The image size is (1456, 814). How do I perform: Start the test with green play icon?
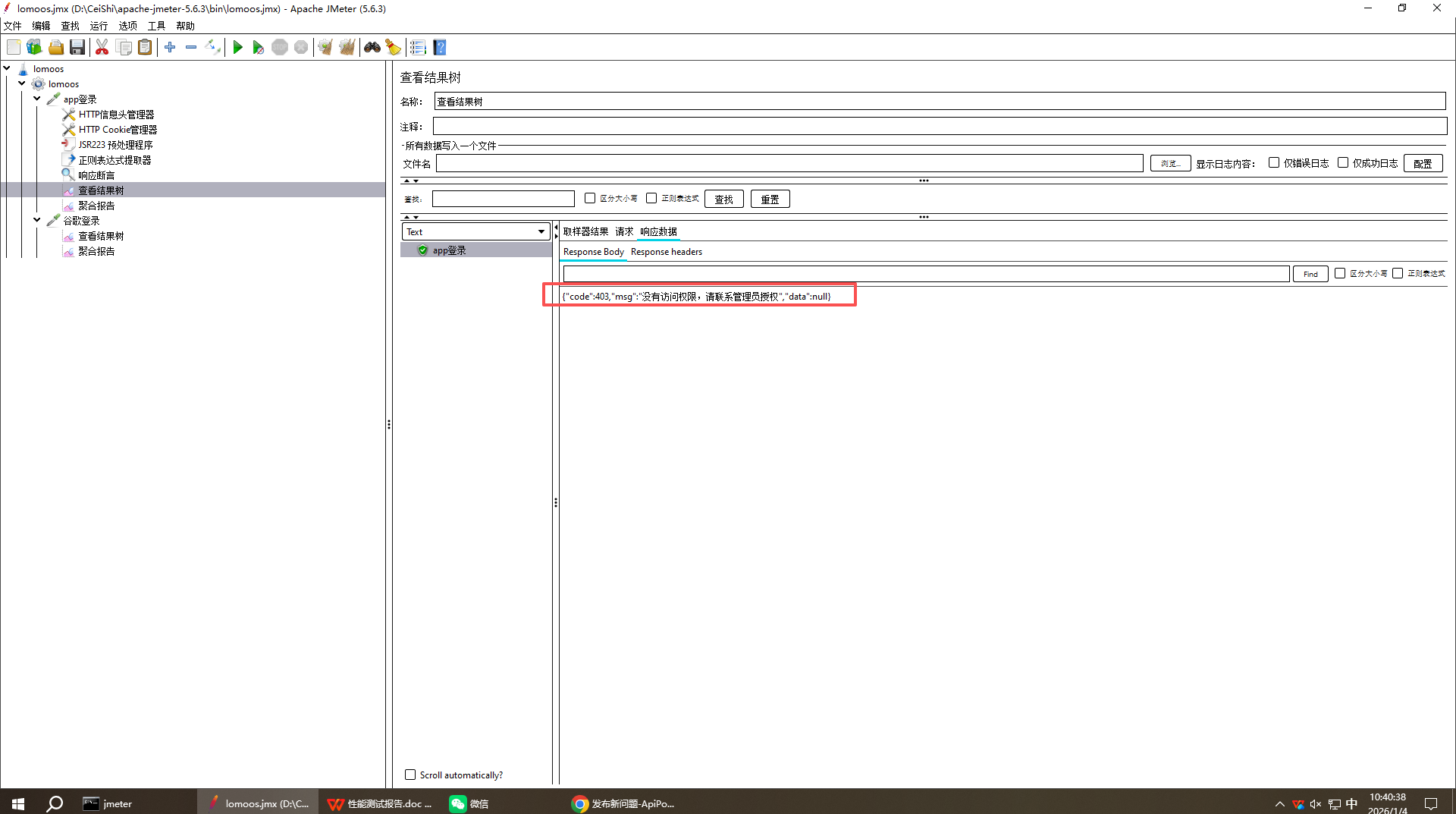(x=237, y=48)
